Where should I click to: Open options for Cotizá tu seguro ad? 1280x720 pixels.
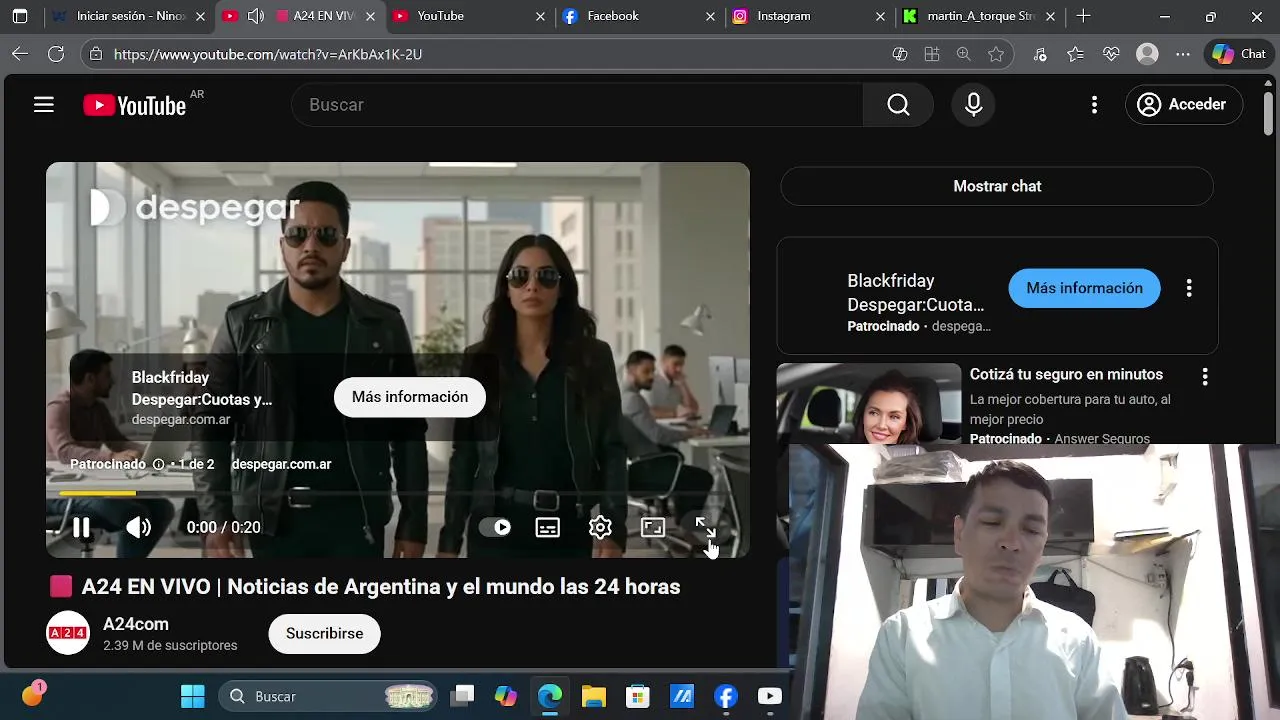[x=1205, y=376]
